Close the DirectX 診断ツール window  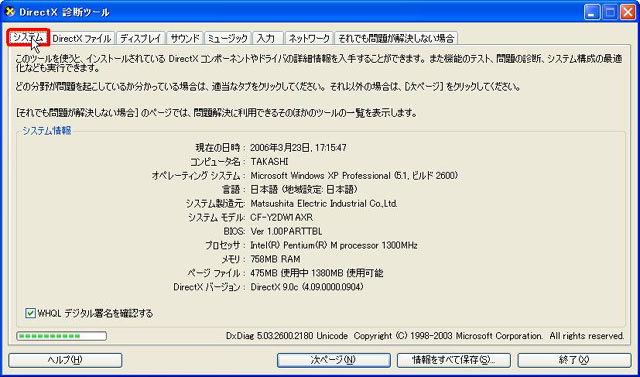[628, 12]
